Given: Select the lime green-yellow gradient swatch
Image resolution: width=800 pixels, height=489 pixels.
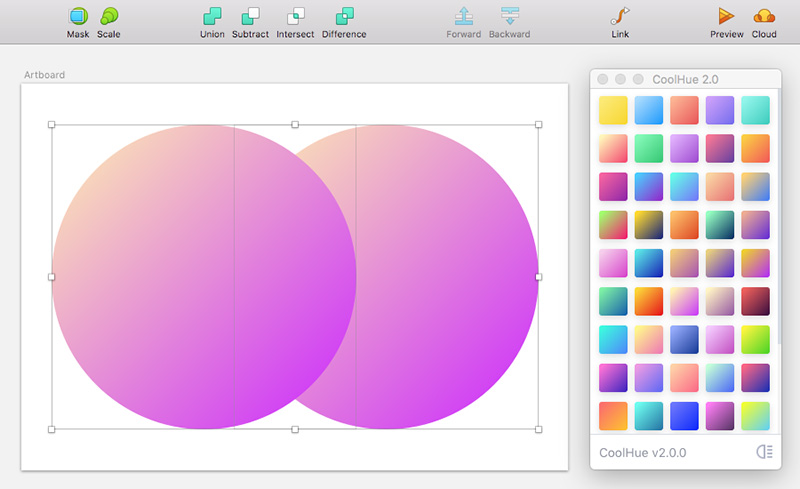Looking at the screenshot, I should [755, 339].
